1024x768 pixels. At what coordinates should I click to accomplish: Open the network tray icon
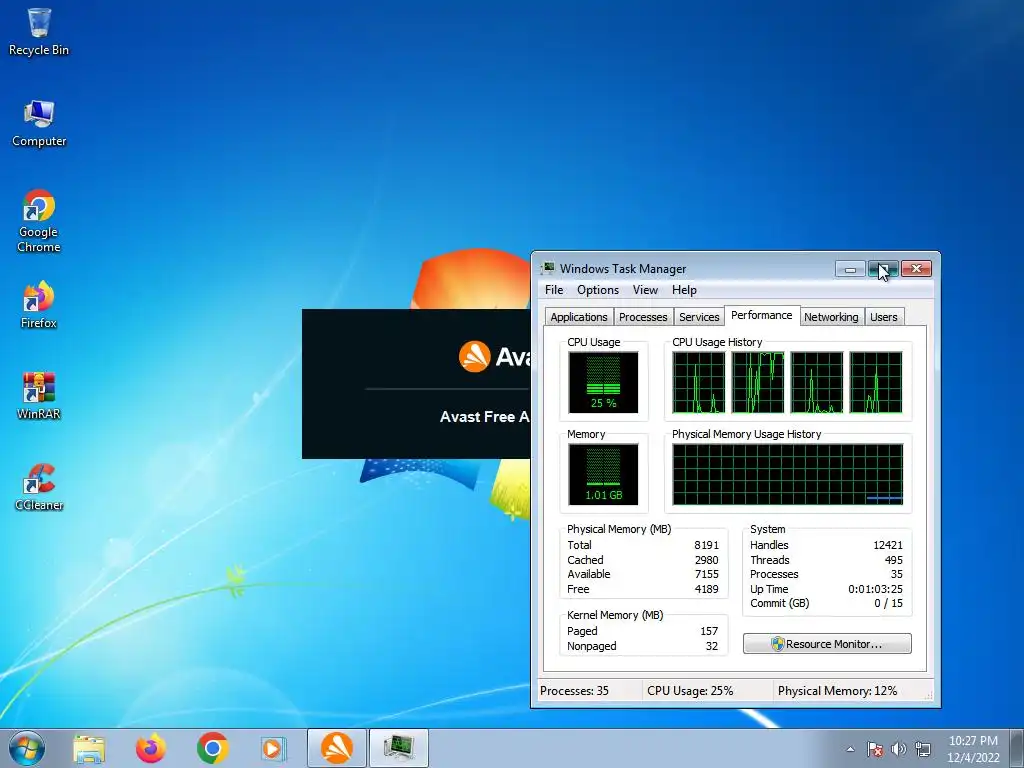pyautogui.click(x=923, y=749)
